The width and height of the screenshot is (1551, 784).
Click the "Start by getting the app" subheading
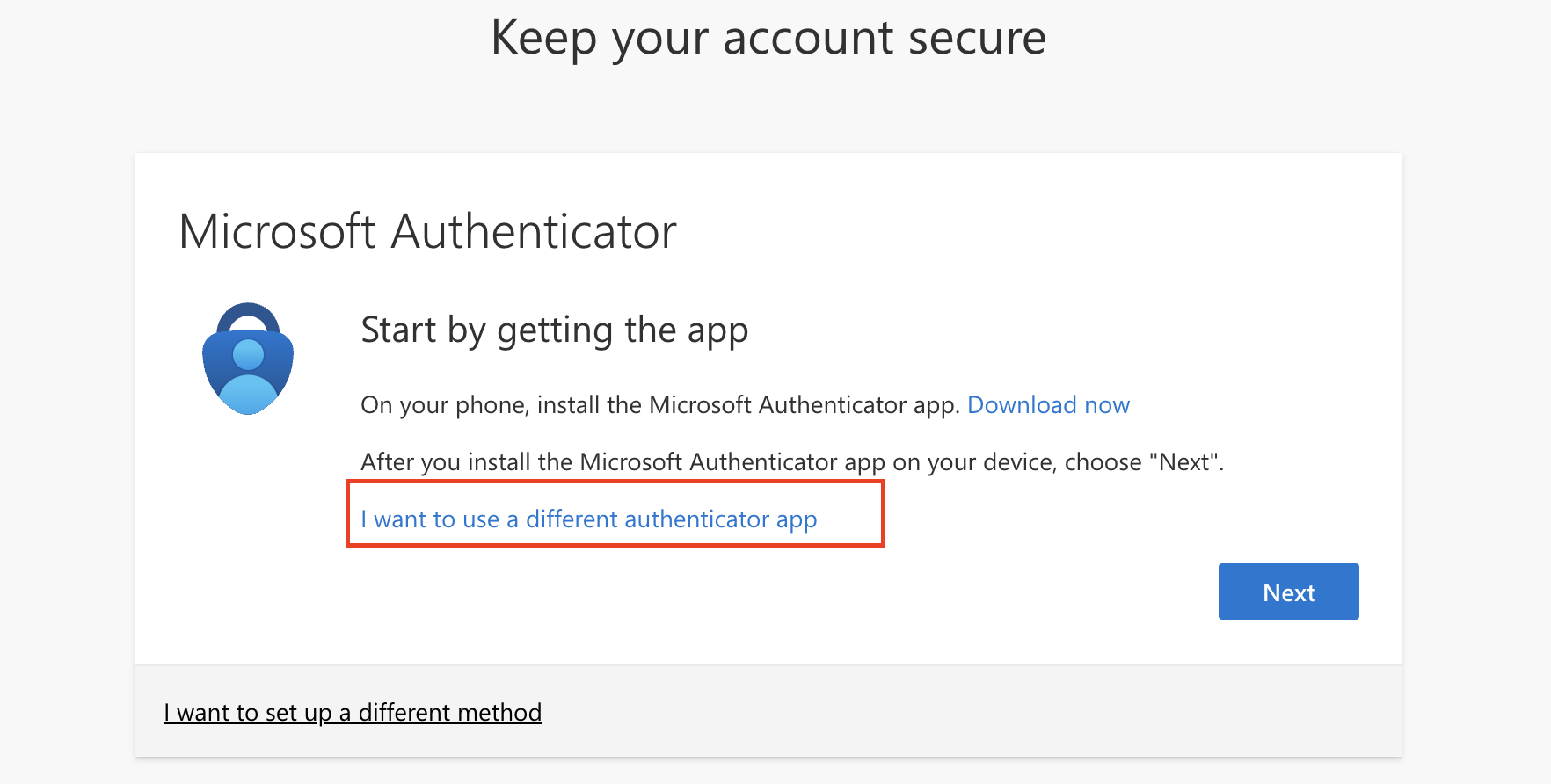pyautogui.click(x=554, y=330)
